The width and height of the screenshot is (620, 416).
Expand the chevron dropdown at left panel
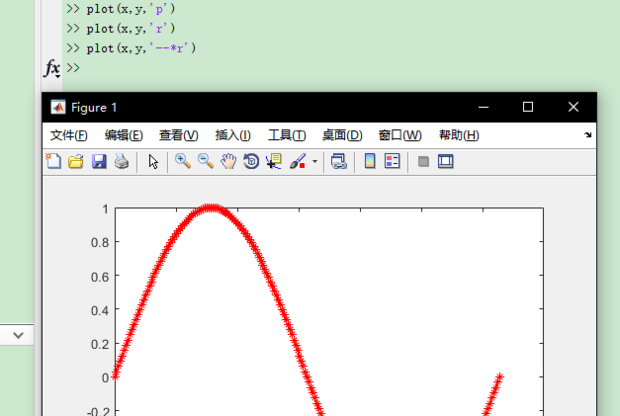tap(18, 335)
